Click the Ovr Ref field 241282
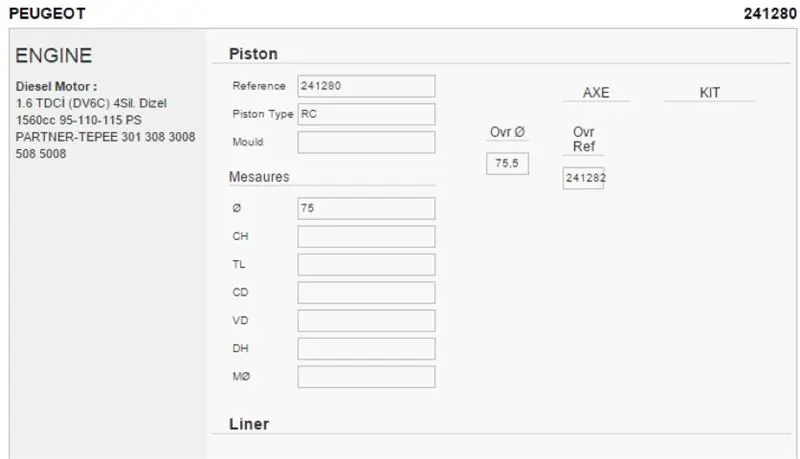800x459 pixels. 583,178
